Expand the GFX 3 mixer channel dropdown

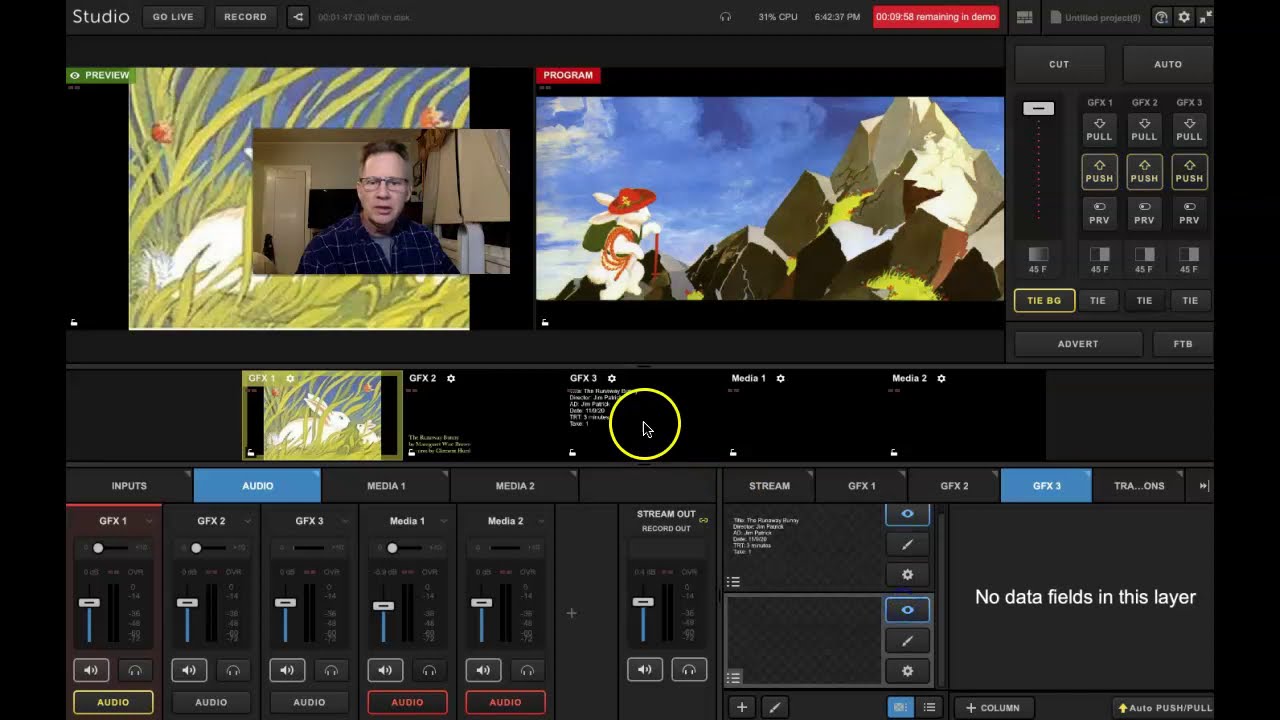[x=346, y=521]
